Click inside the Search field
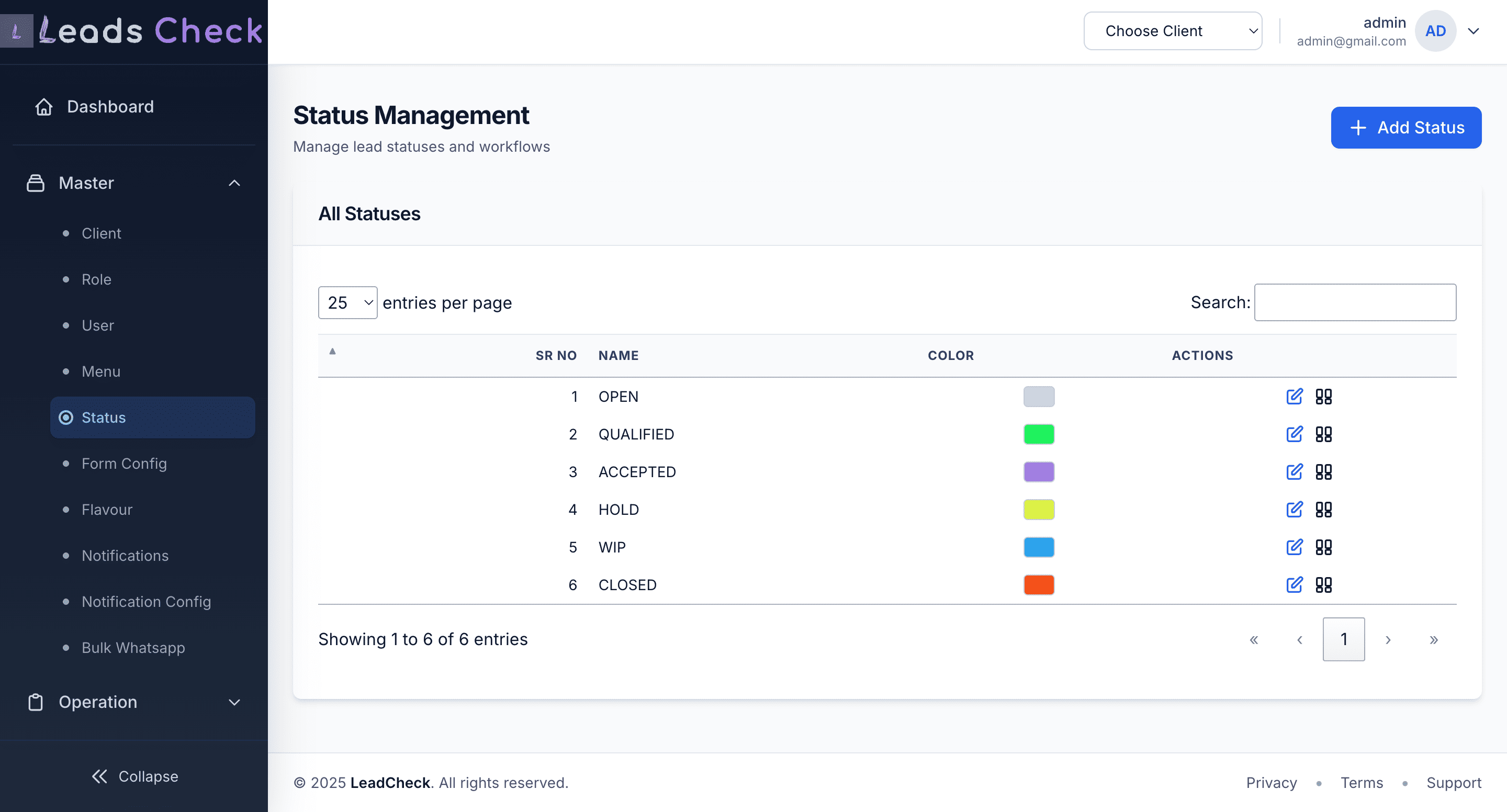The height and width of the screenshot is (812, 1507). coord(1355,302)
